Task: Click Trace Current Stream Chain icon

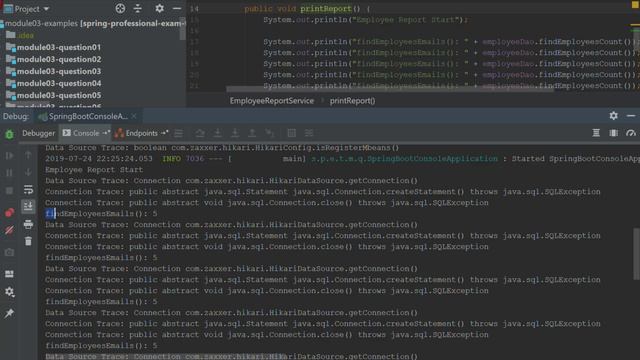Action: [x=309, y=133]
